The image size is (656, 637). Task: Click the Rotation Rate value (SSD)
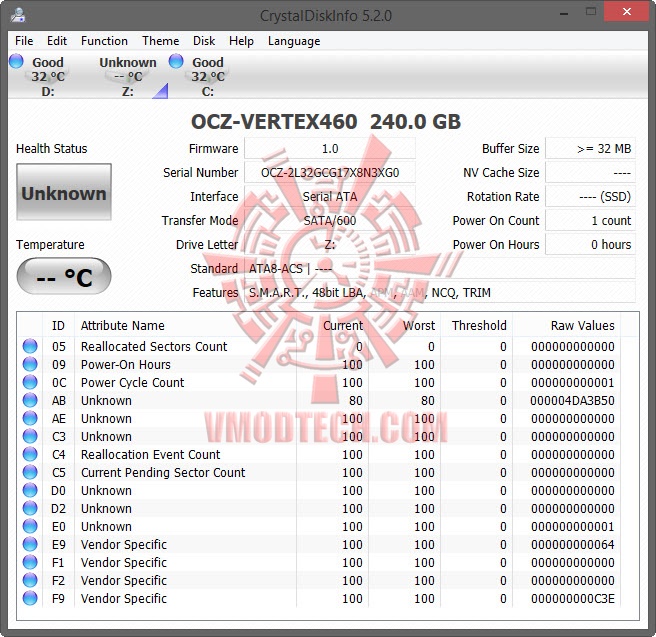(x=590, y=197)
